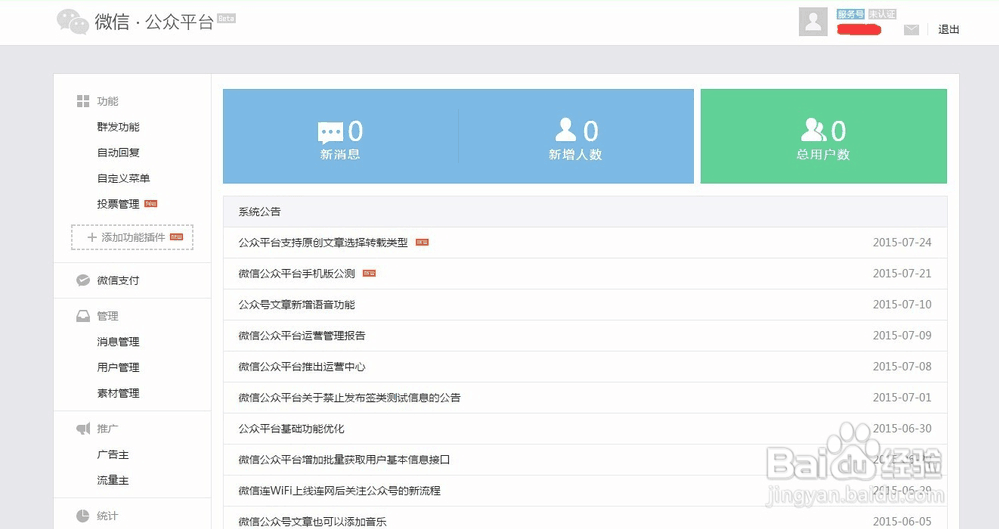Open 投票管理 sidebar item
This screenshot has height=529, width=999.
pyautogui.click(x=118, y=204)
